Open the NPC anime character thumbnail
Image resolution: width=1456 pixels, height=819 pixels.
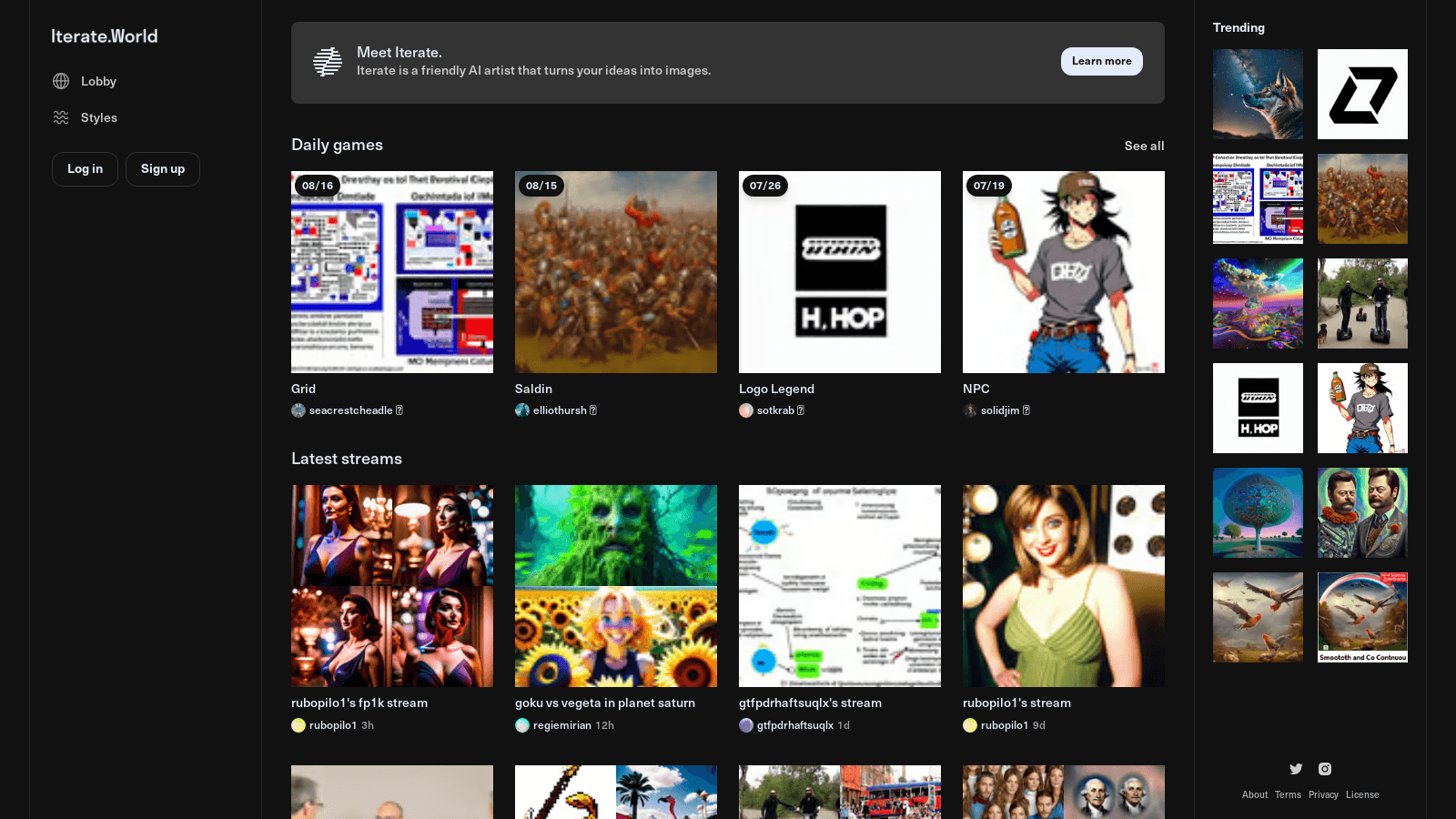tap(1064, 272)
